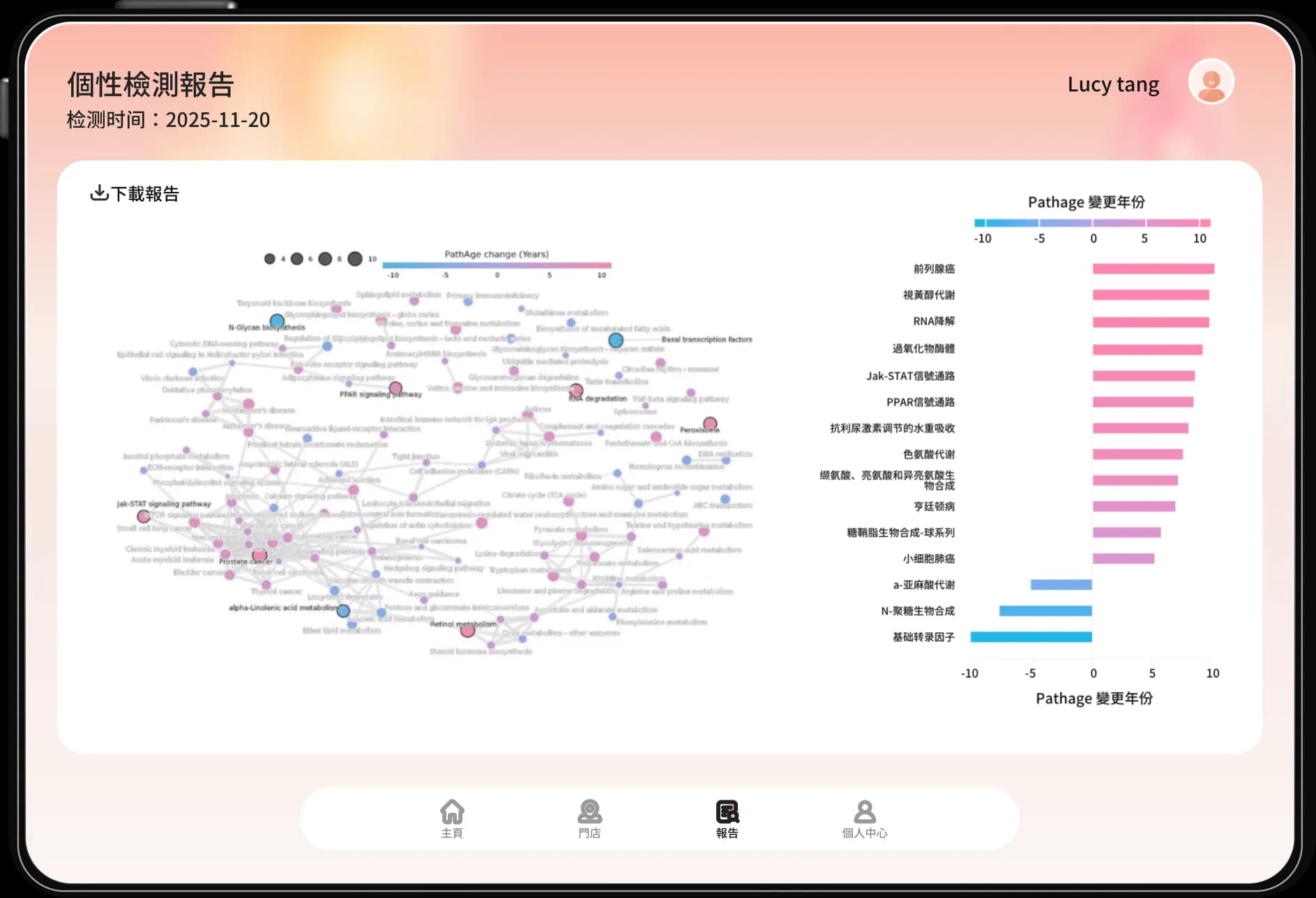1316x898 pixels.
Task: Click the Basal transcription factors node
Action: [616, 340]
